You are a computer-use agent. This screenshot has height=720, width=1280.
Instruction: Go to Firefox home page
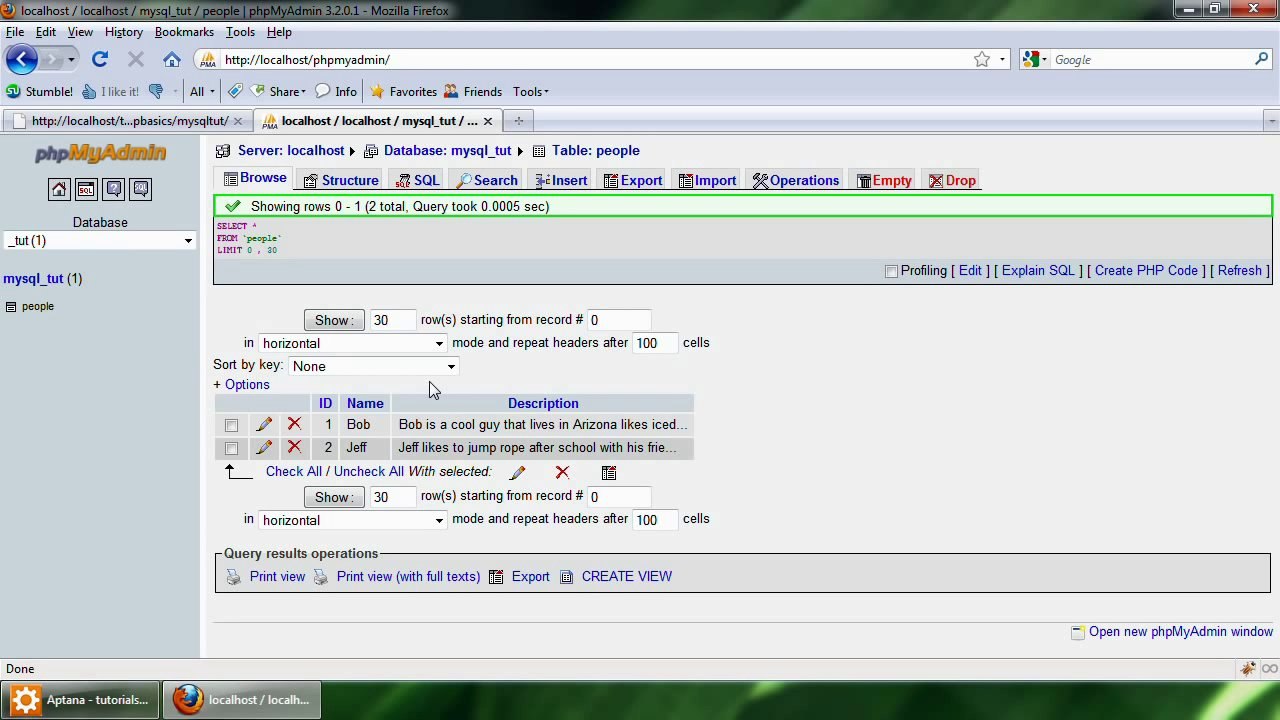pyautogui.click(x=172, y=60)
